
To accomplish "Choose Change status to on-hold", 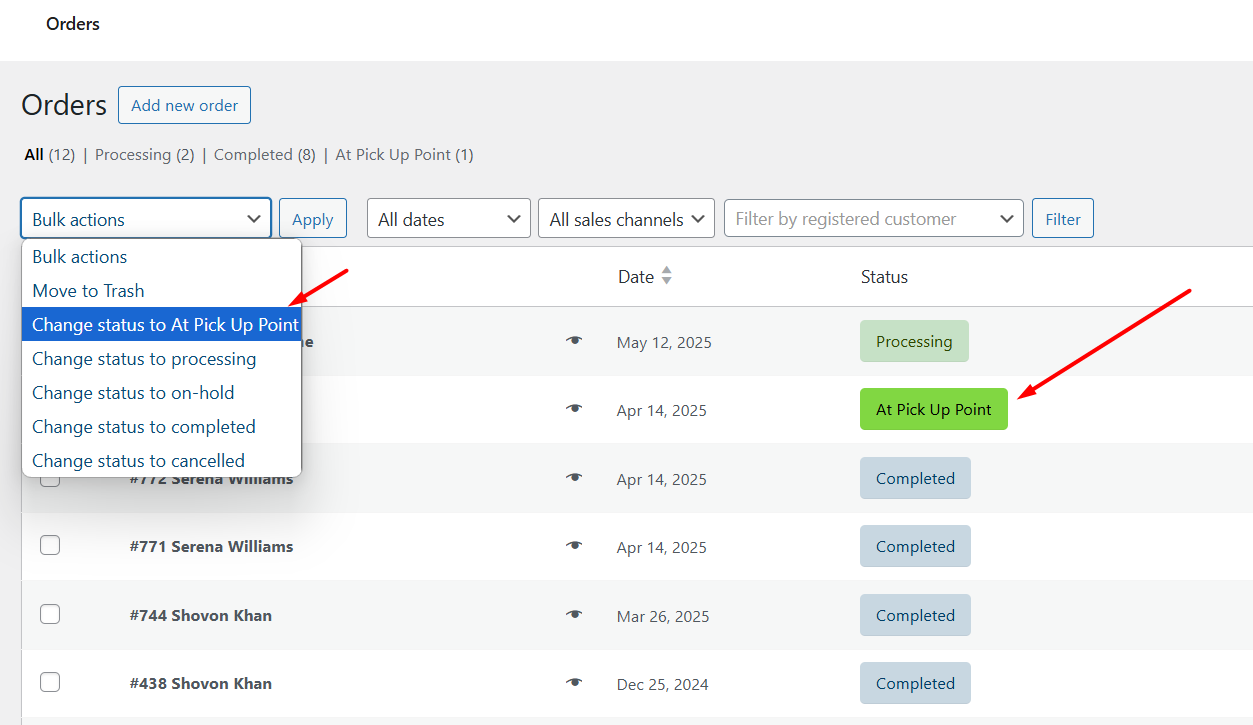I will pyautogui.click(x=161, y=393).
